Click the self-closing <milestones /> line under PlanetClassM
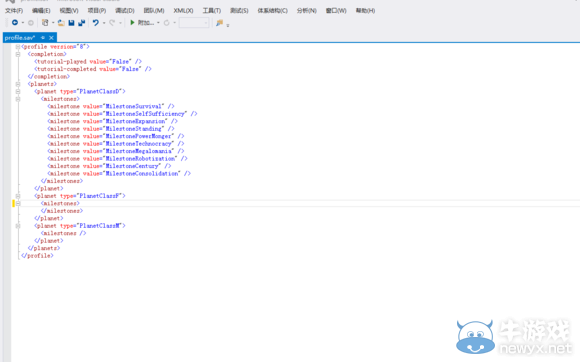The height and width of the screenshot is (362, 580). [63, 233]
